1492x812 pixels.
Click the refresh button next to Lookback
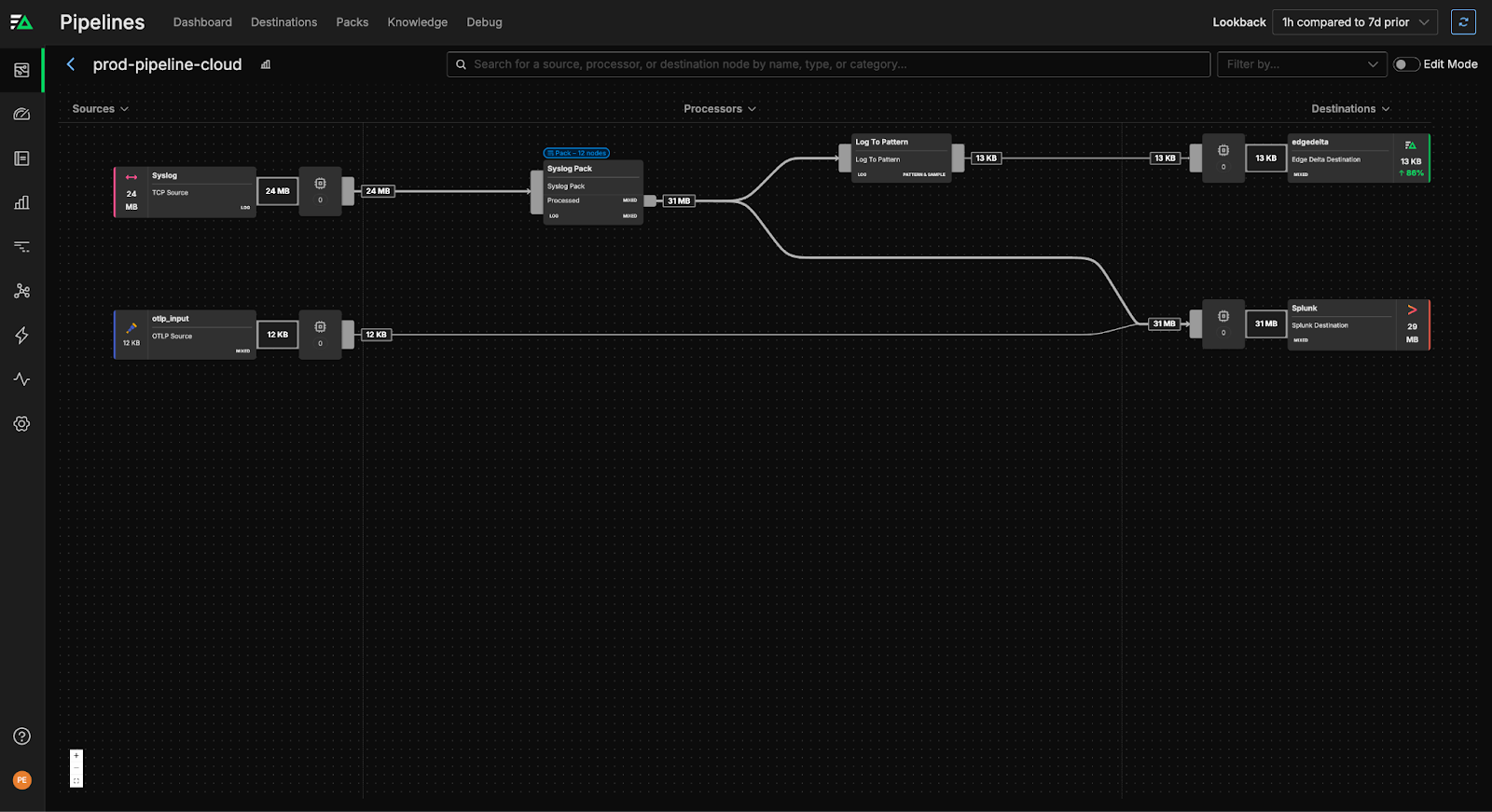tap(1463, 22)
